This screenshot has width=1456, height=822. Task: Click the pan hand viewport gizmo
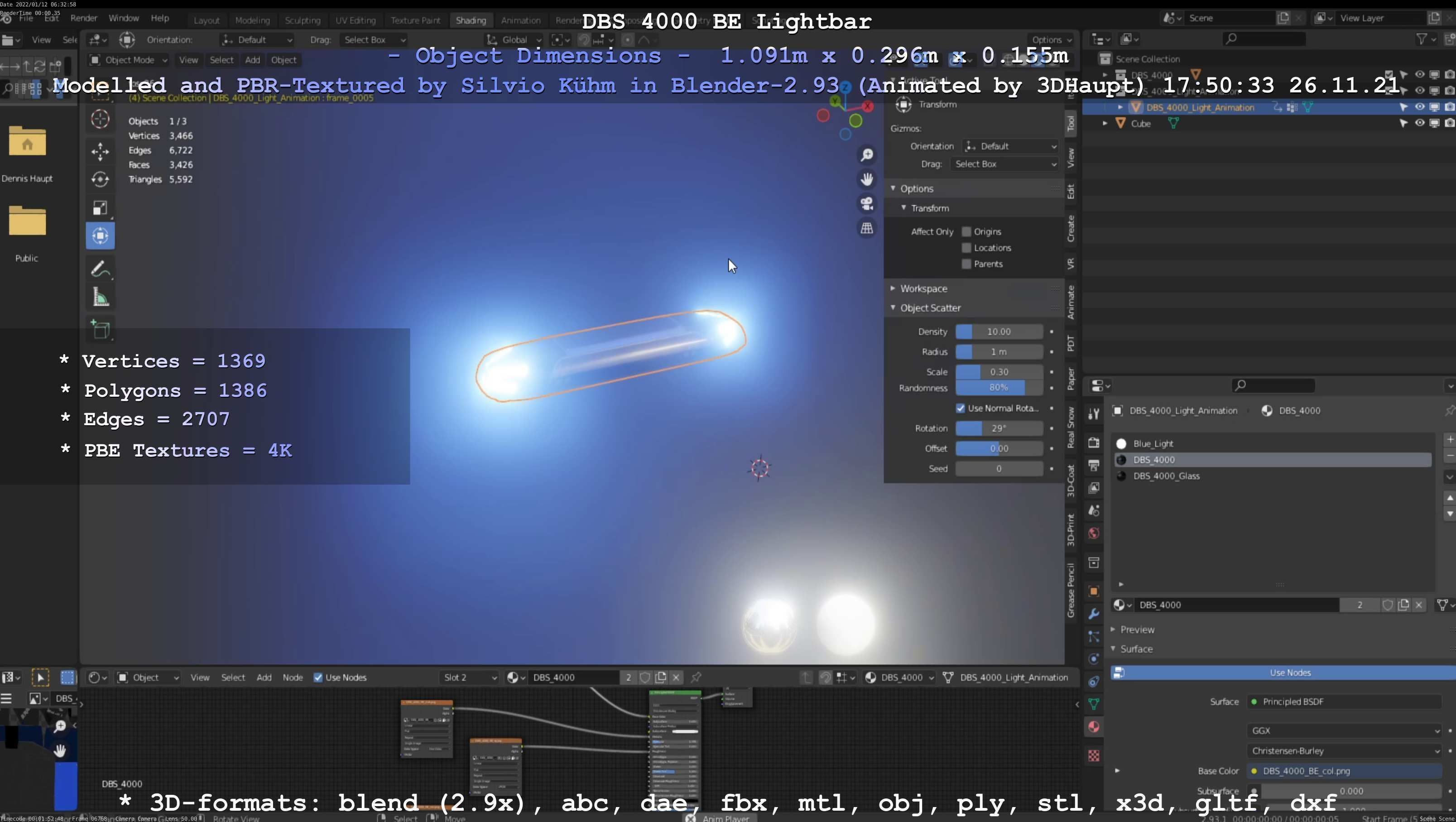coord(866,179)
